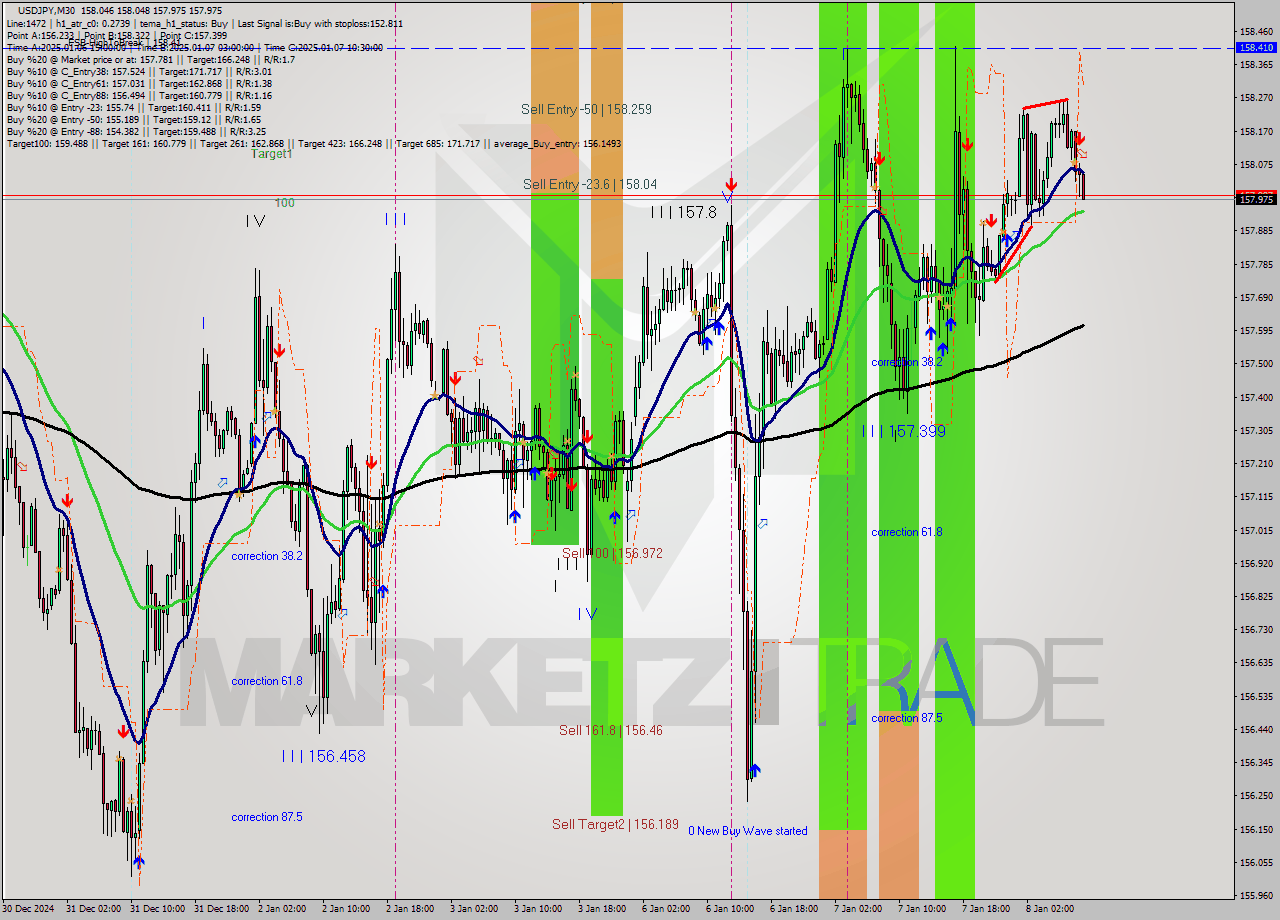Click the 'Sell Entry -23.6 | 158.04' label
This screenshot has width=1280, height=920.
(588, 184)
